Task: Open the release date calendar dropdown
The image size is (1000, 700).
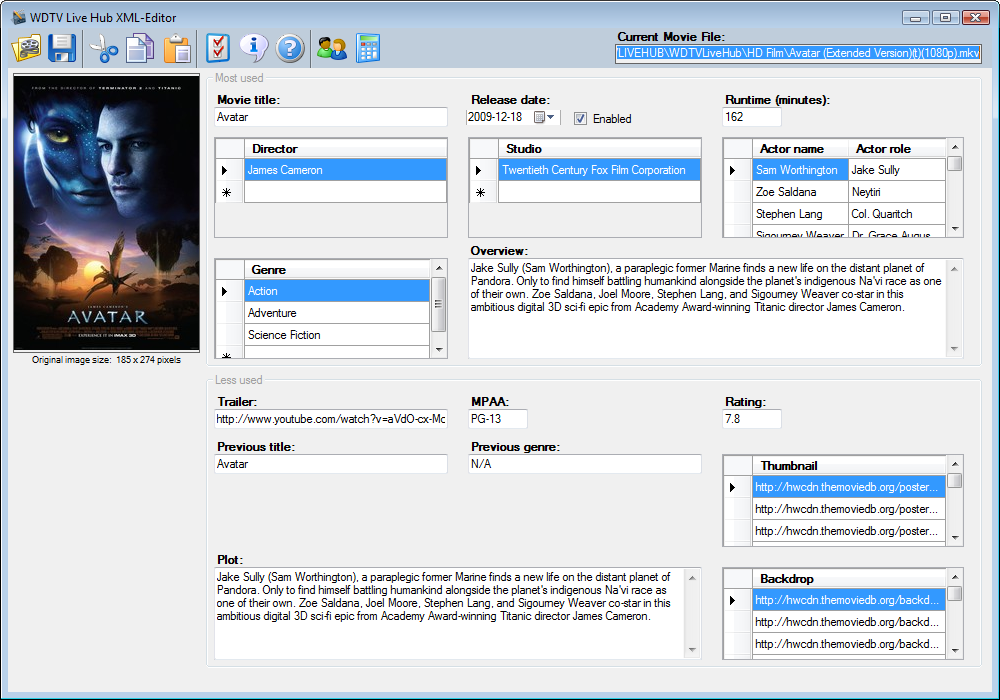Action: (544, 117)
